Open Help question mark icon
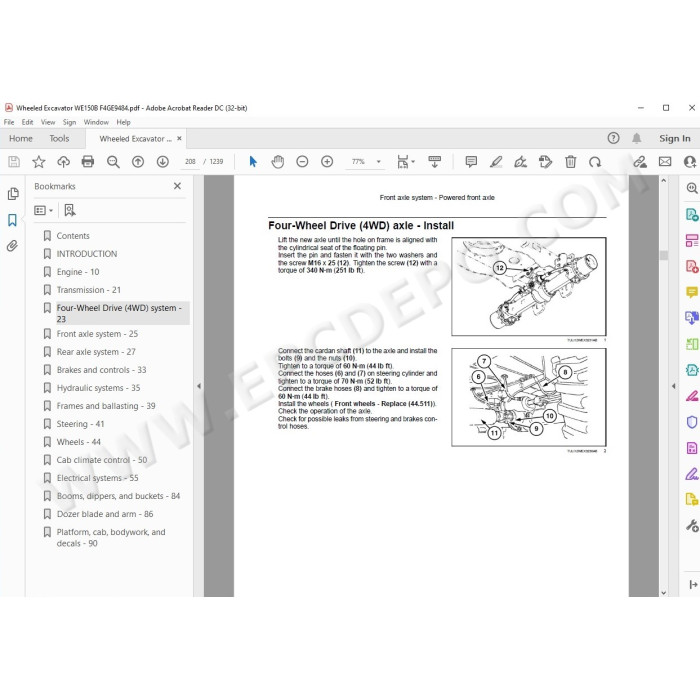This screenshot has height=700, width=700. point(613,138)
